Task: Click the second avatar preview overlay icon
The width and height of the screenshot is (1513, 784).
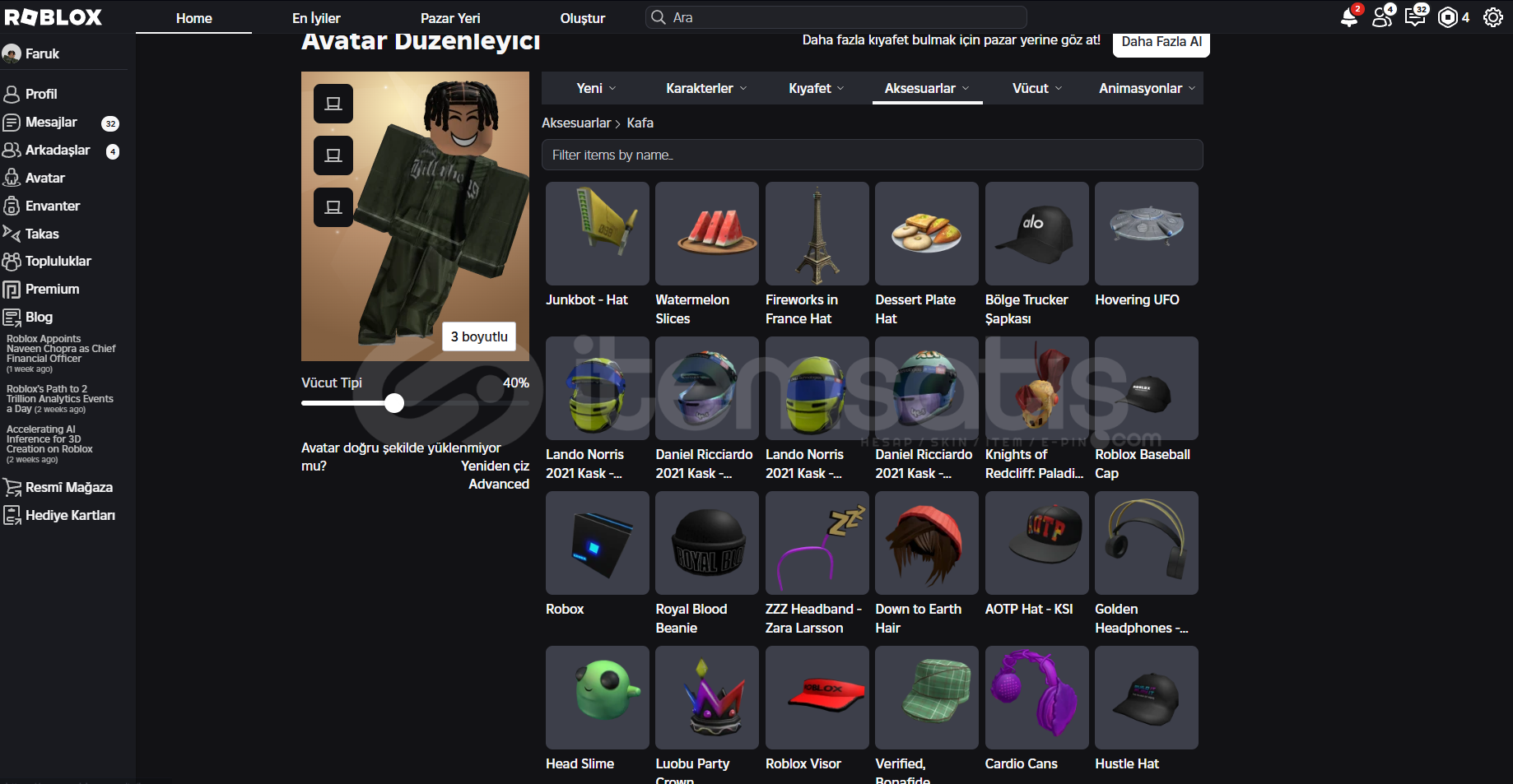Action: pos(333,155)
